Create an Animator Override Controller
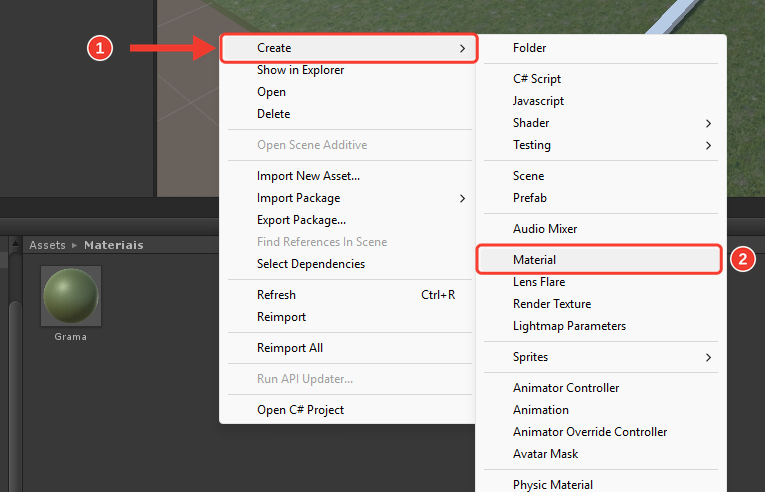This screenshot has height=492, width=765. [601, 431]
